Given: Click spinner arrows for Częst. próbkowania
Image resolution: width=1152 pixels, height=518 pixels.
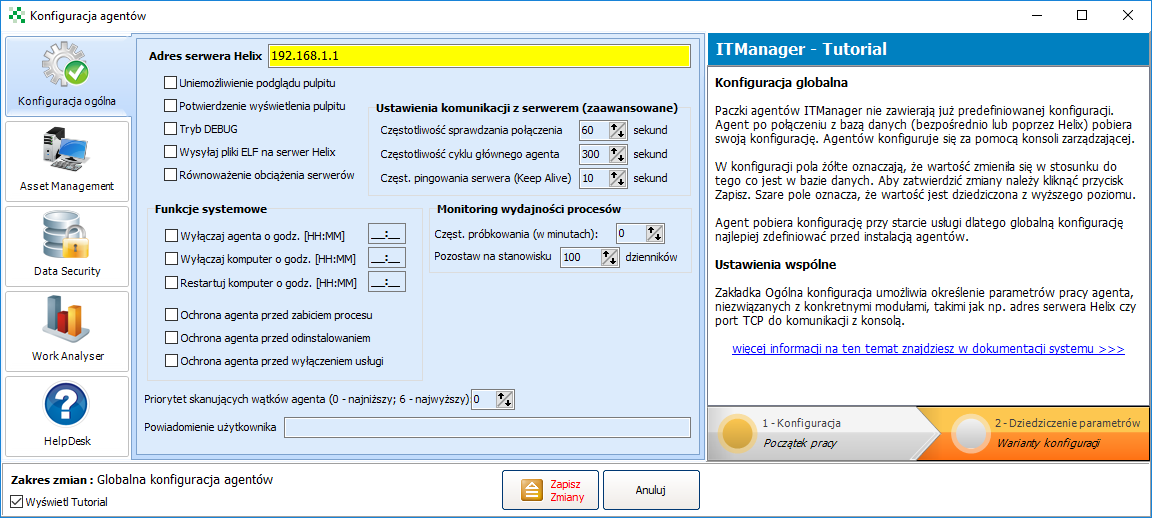Looking at the screenshot, I should (654, 234).
